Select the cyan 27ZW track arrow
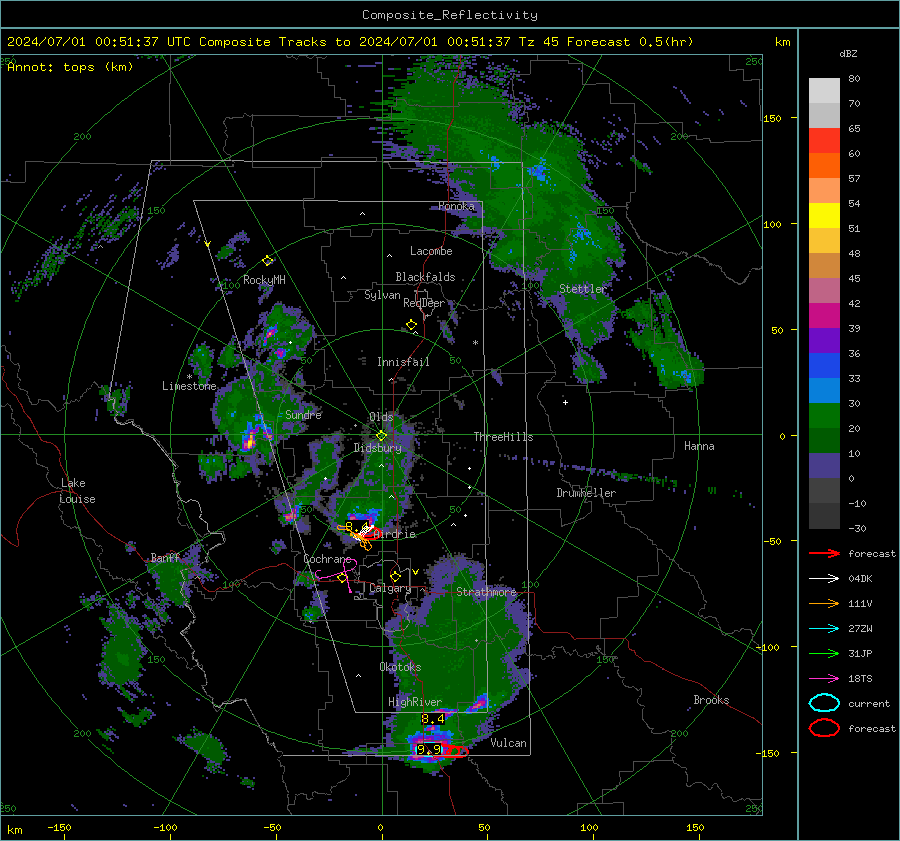 click(x=824, y=629)
